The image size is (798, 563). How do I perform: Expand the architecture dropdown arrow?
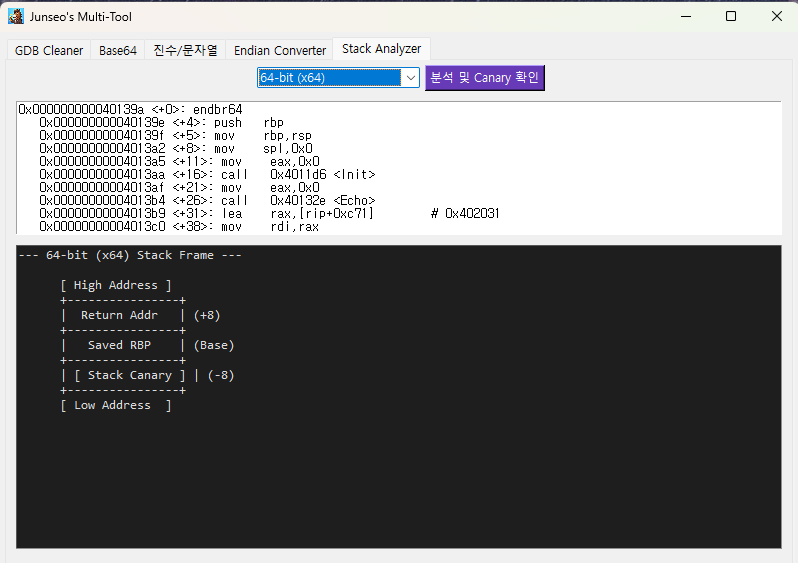tap(410, 78)
